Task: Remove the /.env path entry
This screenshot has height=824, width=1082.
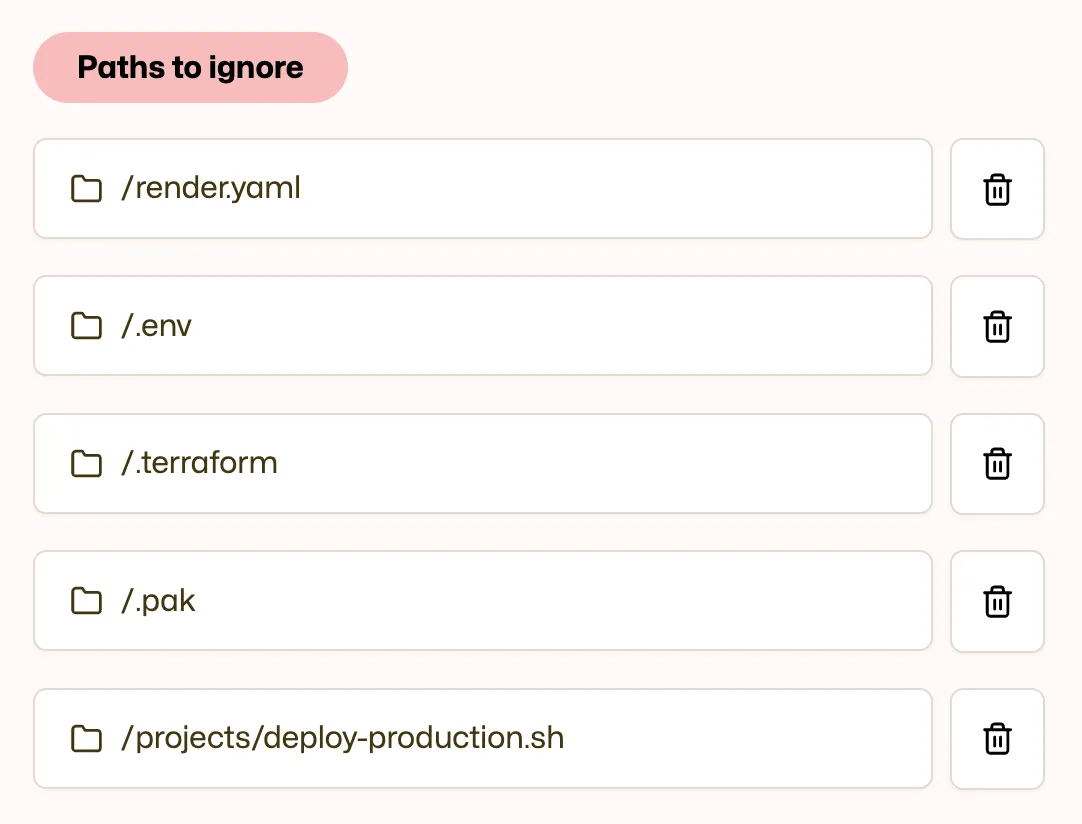Action: [x=997, y=326]
